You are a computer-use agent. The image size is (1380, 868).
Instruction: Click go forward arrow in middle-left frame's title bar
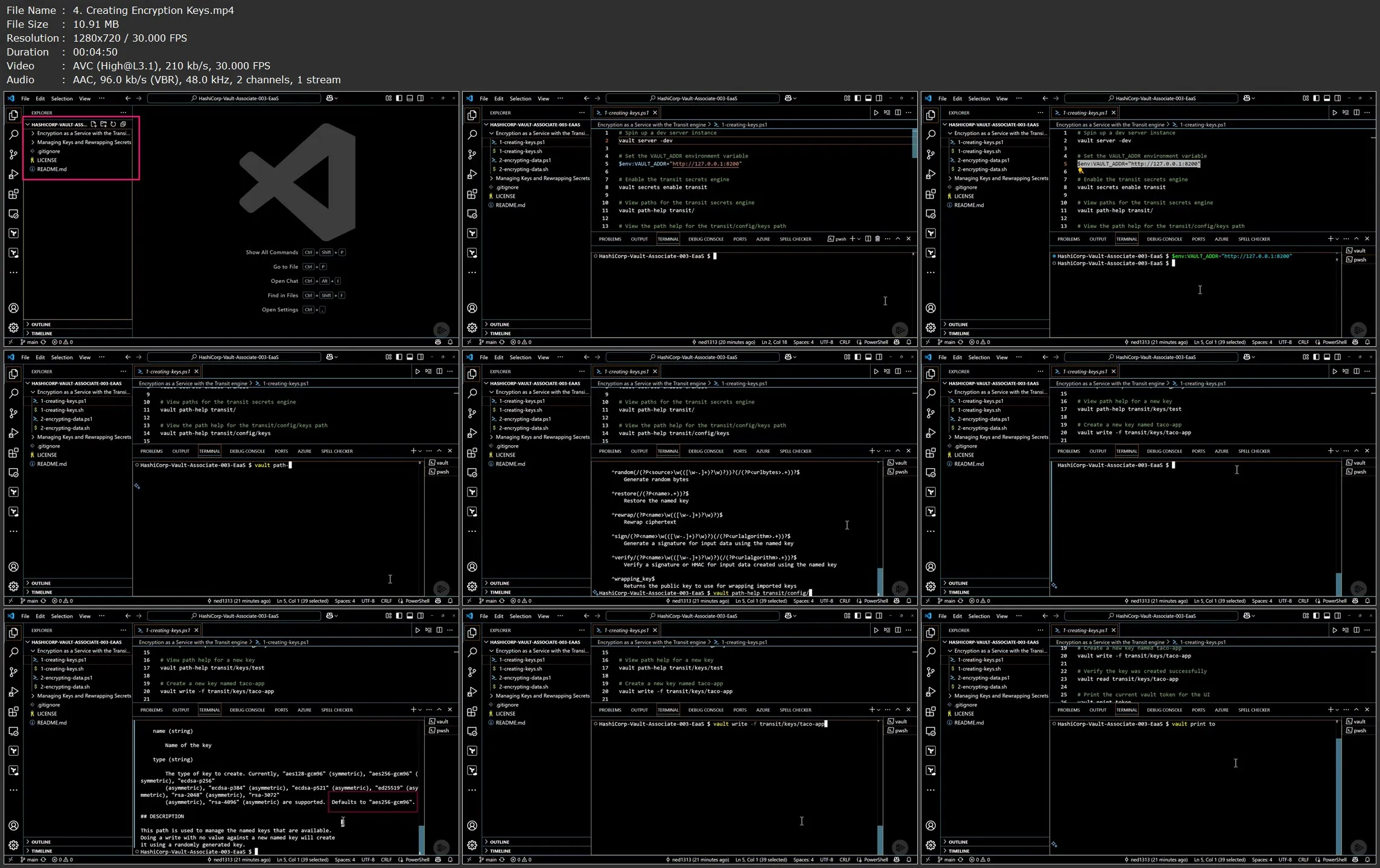tap(139, 357)
